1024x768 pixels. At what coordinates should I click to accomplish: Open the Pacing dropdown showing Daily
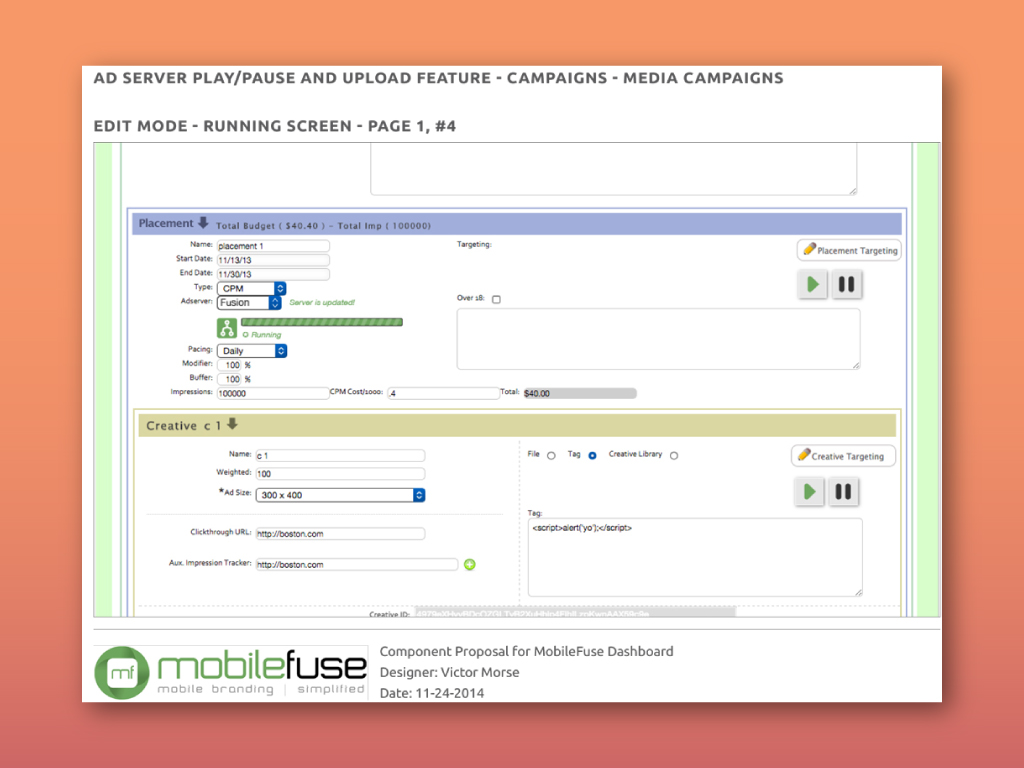point(251,351)
